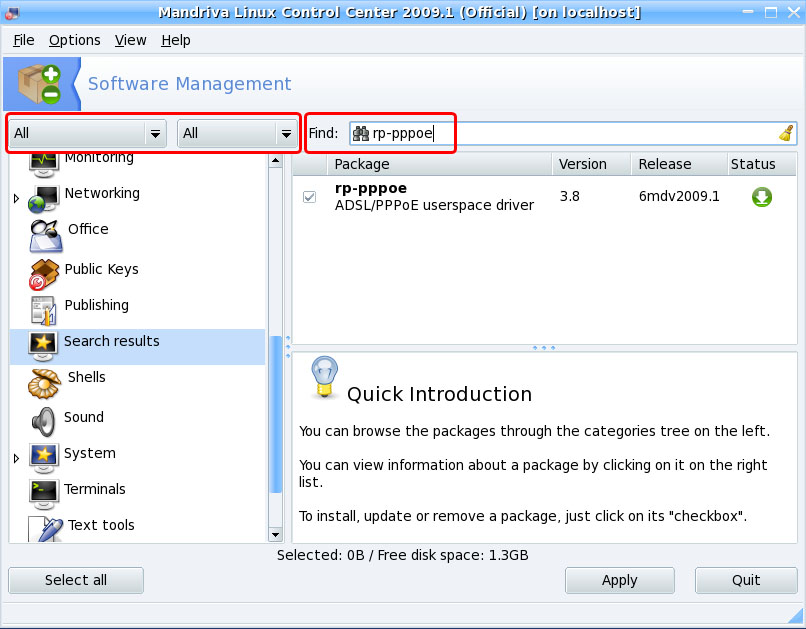Sort by the Status column header

point(762,164)
